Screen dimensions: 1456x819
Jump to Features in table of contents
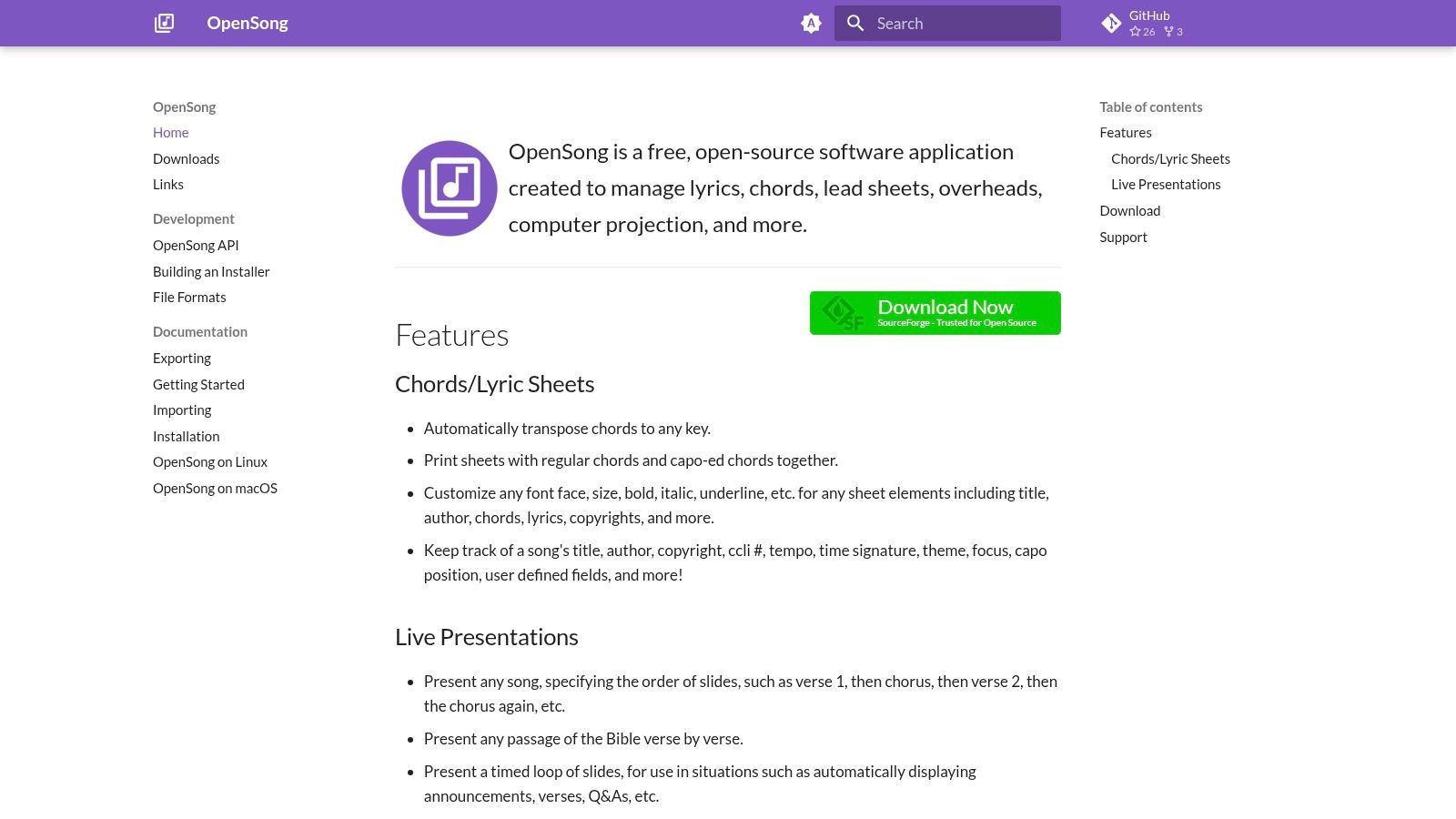coord(1126,133)
